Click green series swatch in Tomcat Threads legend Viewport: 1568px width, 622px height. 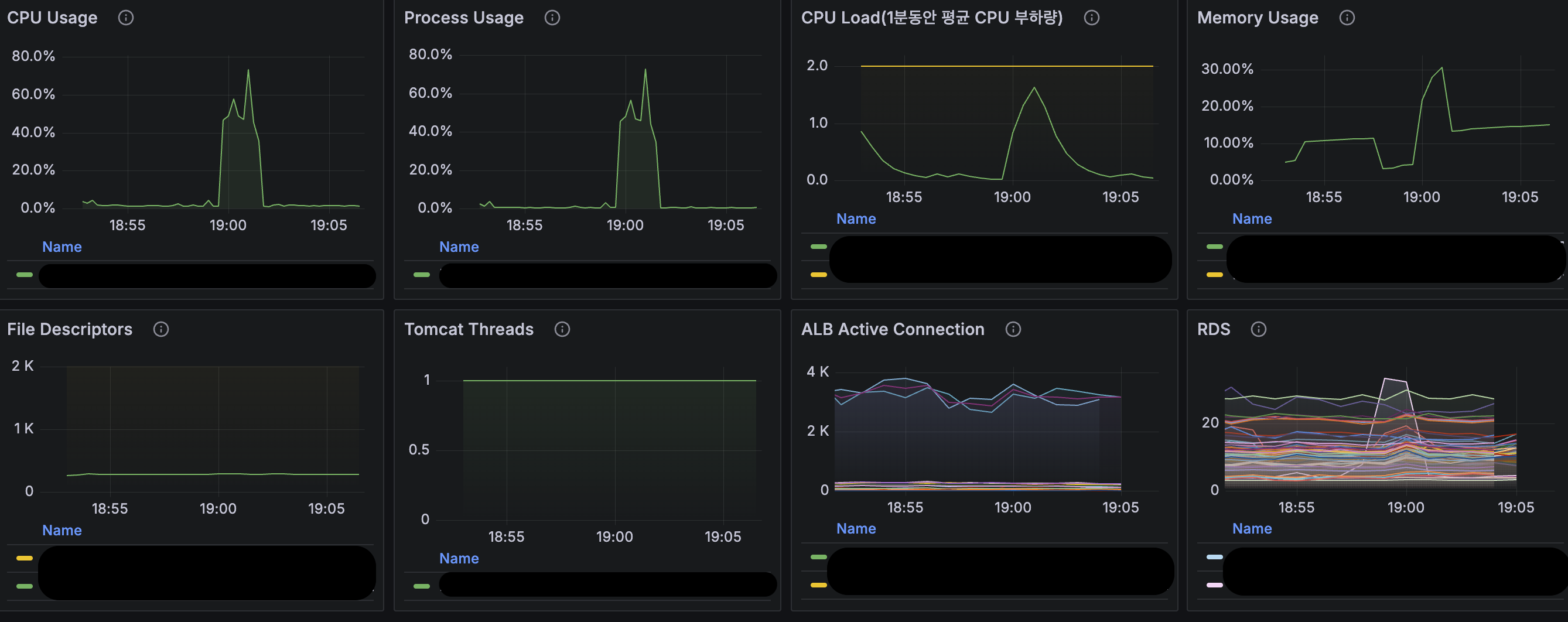[x=421, y=586]
